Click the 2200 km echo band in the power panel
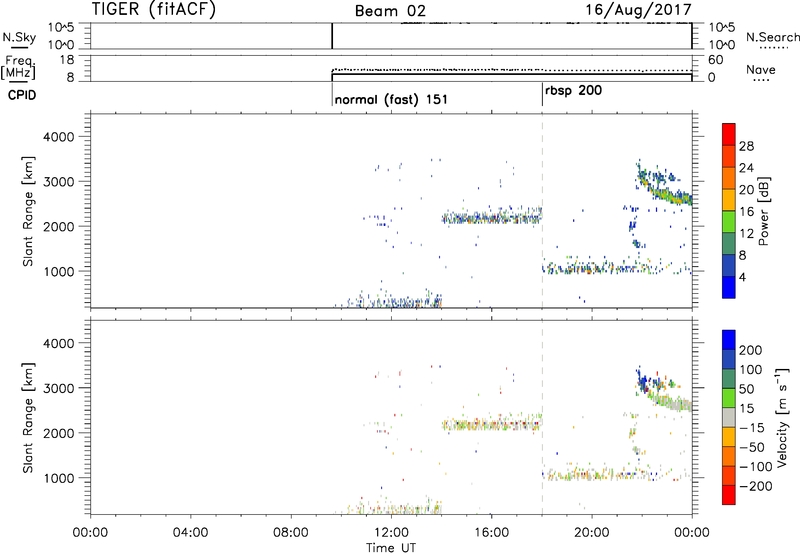Image resolution: width=800 pixels, height=554 pixels. [x=492, y=218]
